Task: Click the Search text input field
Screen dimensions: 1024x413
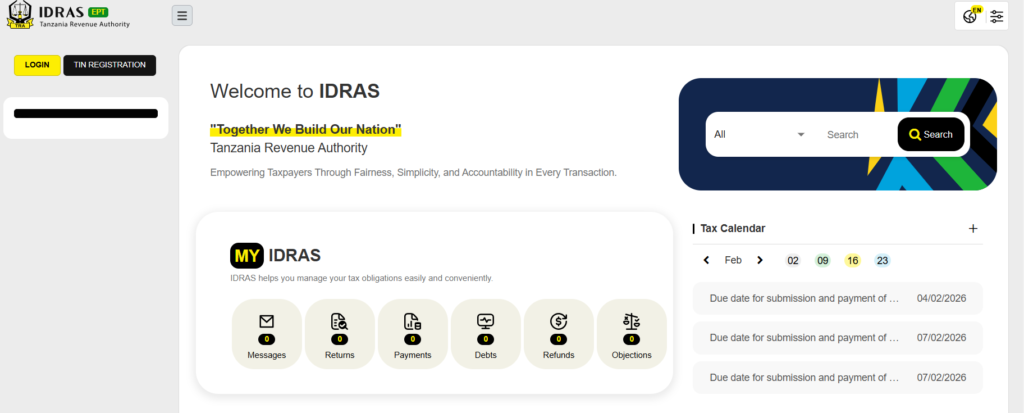Action: (855, 134)
